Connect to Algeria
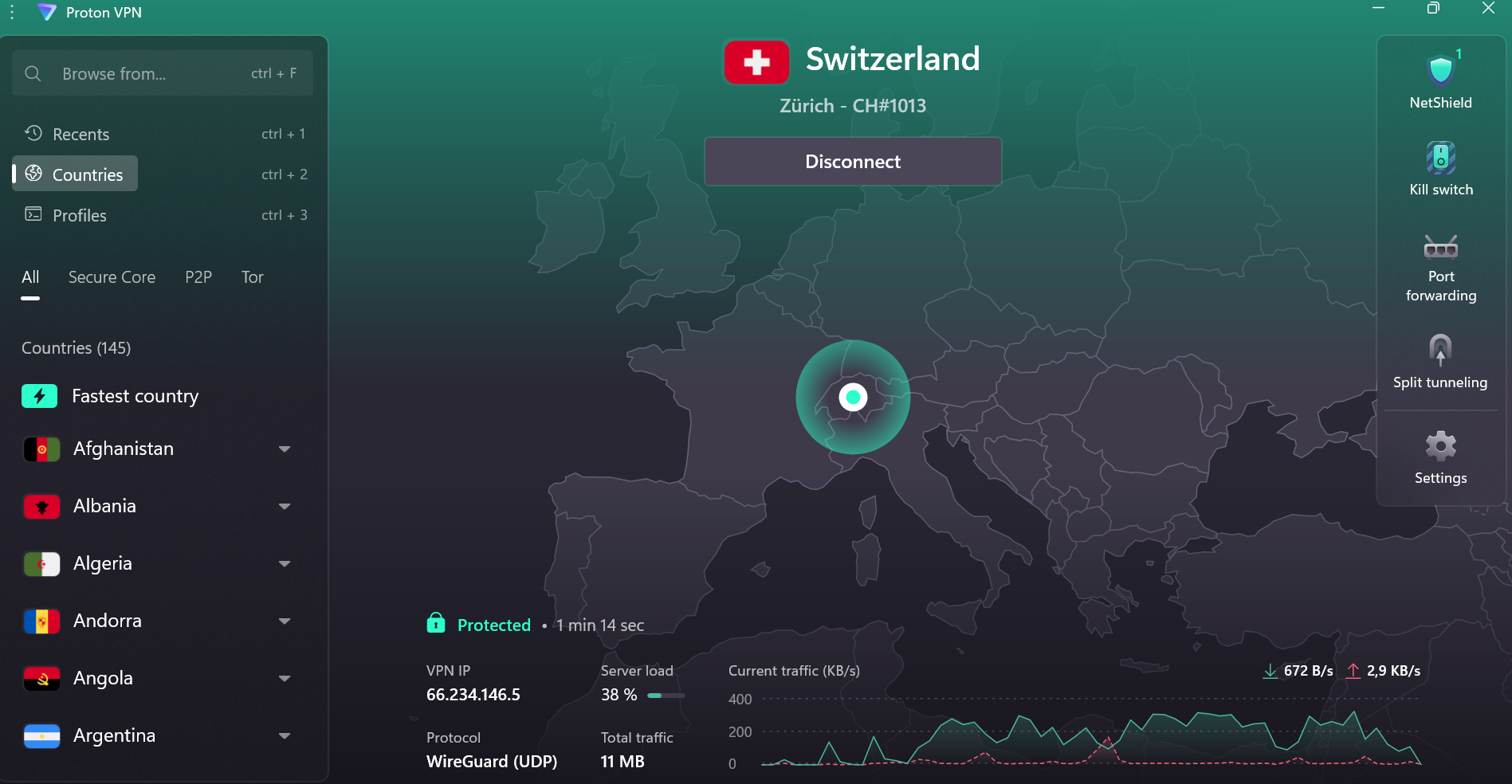 103,563
